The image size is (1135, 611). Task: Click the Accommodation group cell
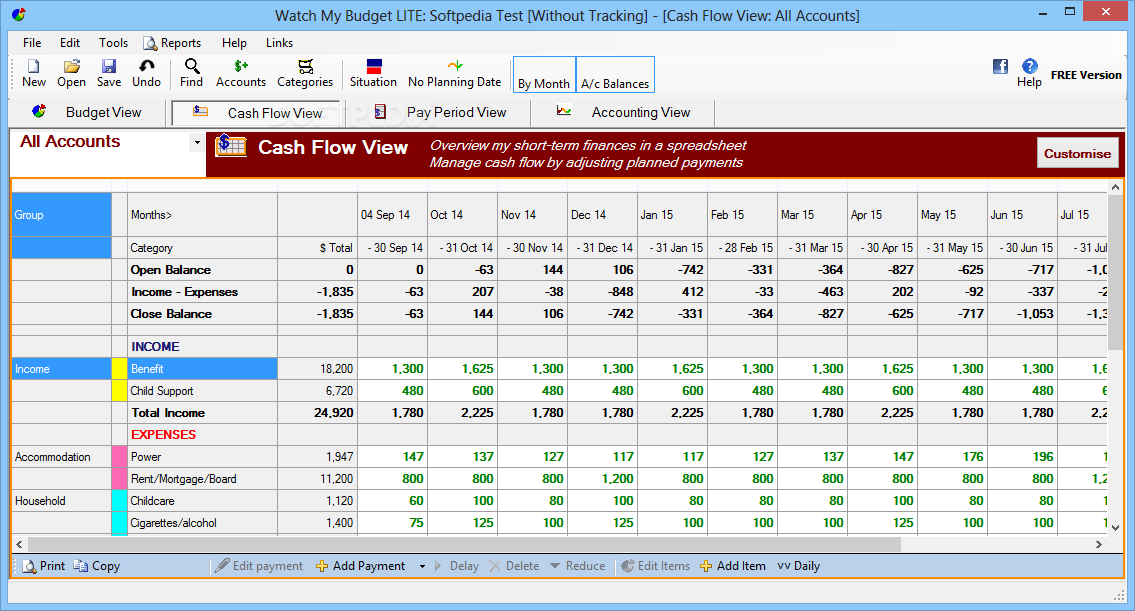click(x=62, y=457)
